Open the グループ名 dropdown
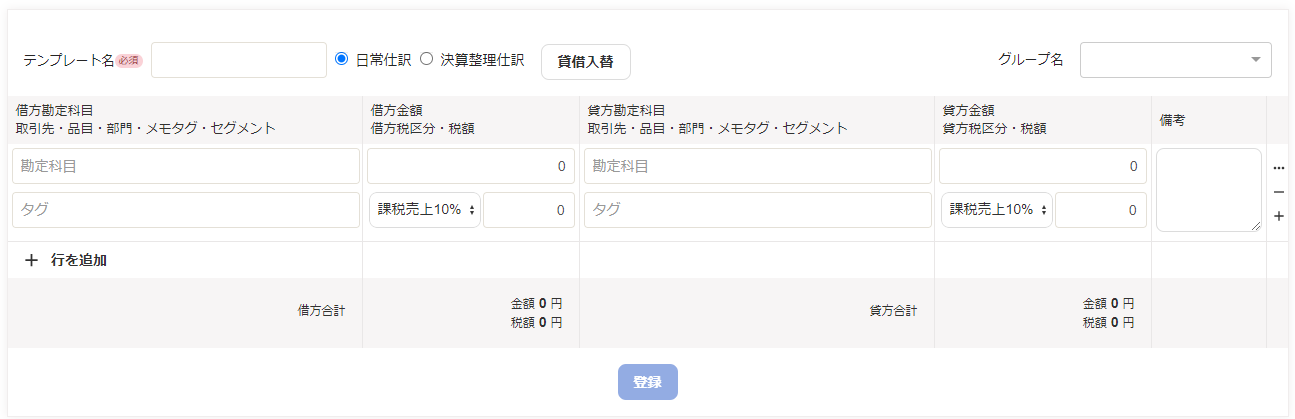 (x=1176, y=60)
